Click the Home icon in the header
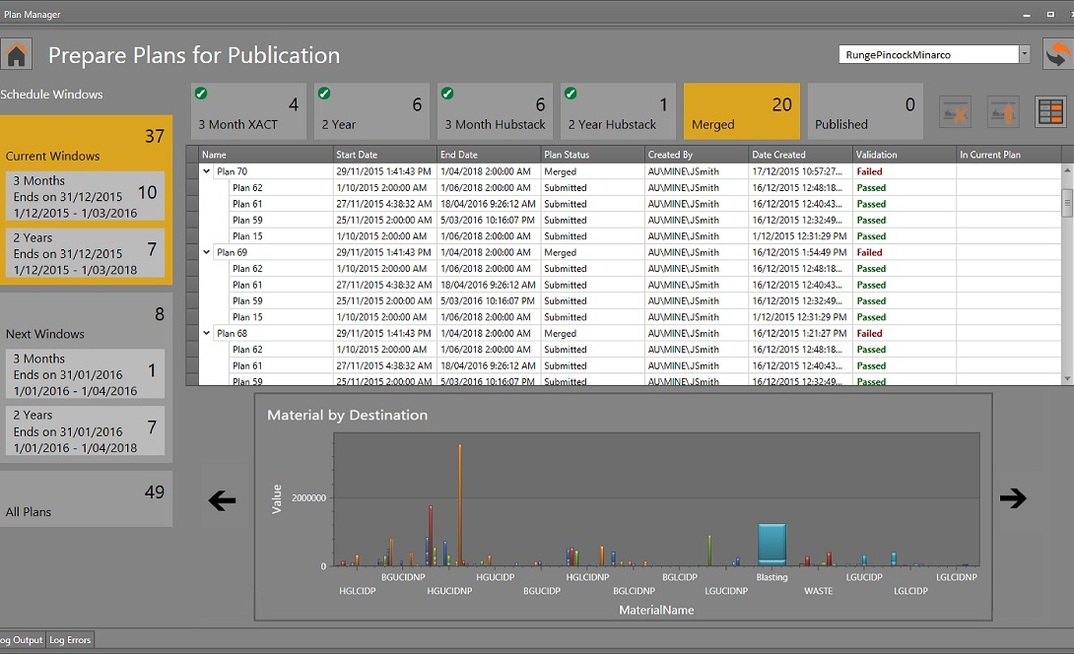The height and width of the screenshot is (654, 1074). pos(17,54)
